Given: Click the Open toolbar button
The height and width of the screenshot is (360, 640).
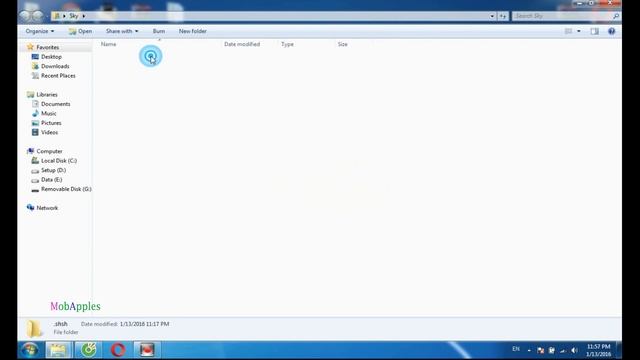Looking at the screenshot, I should click(80, 31).
